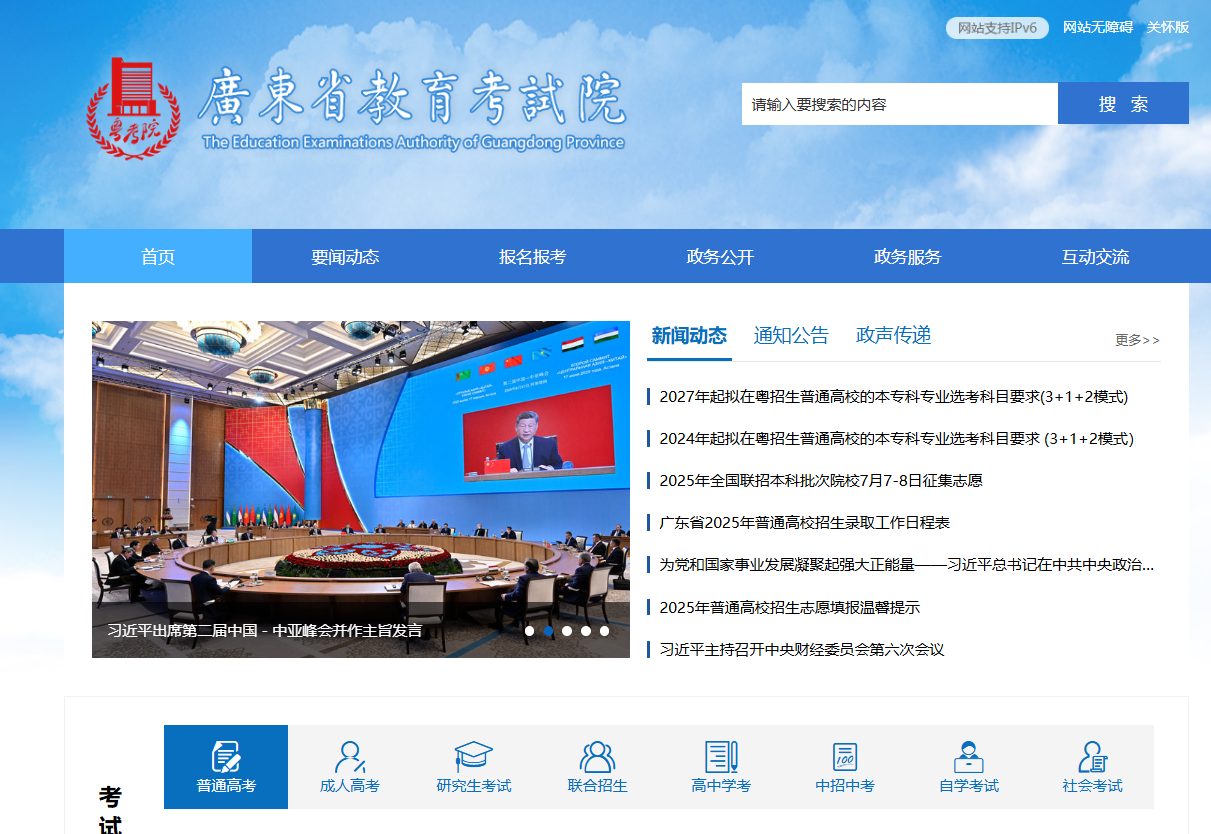Switch to the 通知公告 tab
The height and width of the screenshot is (834, 1211).
pos(791,336)
